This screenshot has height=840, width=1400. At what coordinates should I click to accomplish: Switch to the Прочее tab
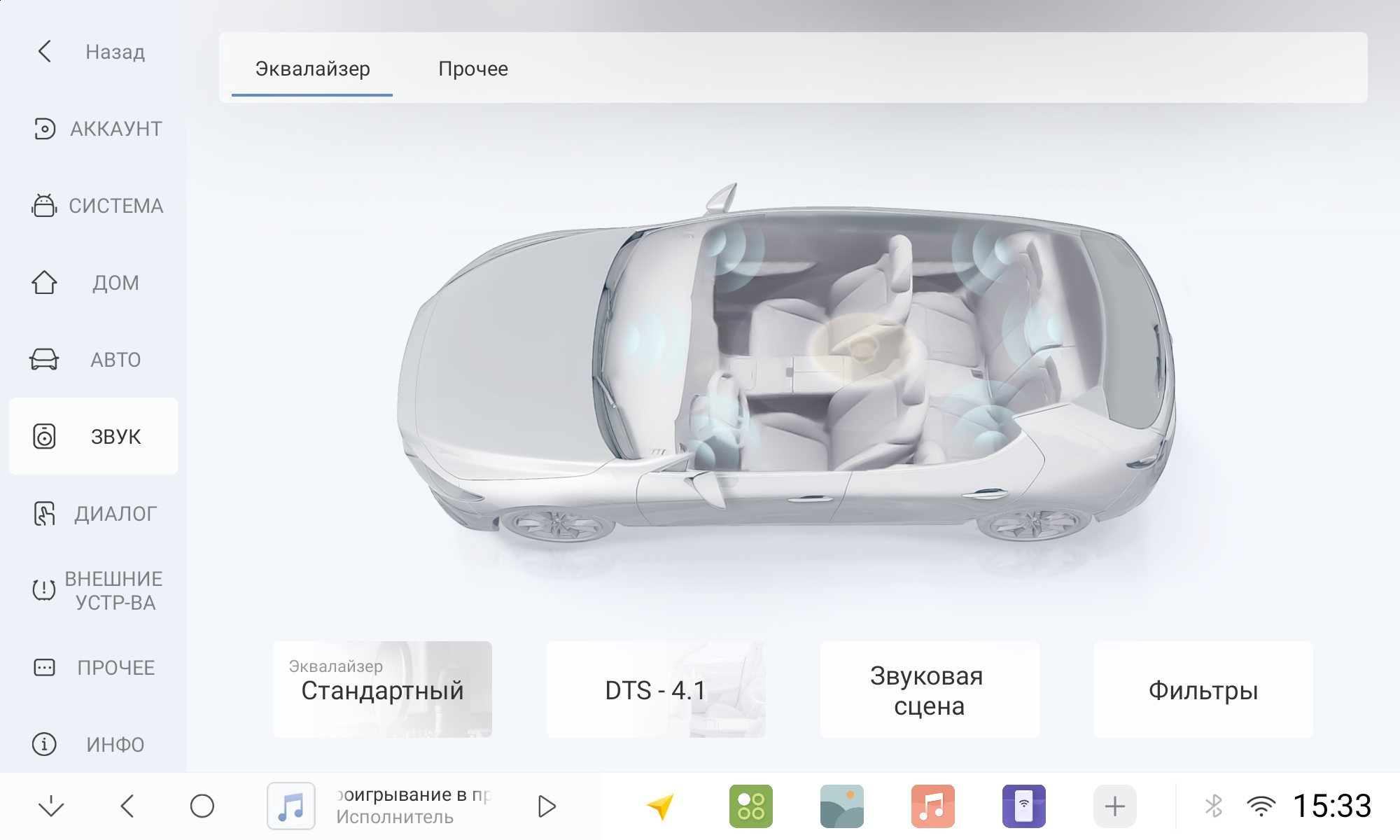pyautogui.click(x=473, y=69)
